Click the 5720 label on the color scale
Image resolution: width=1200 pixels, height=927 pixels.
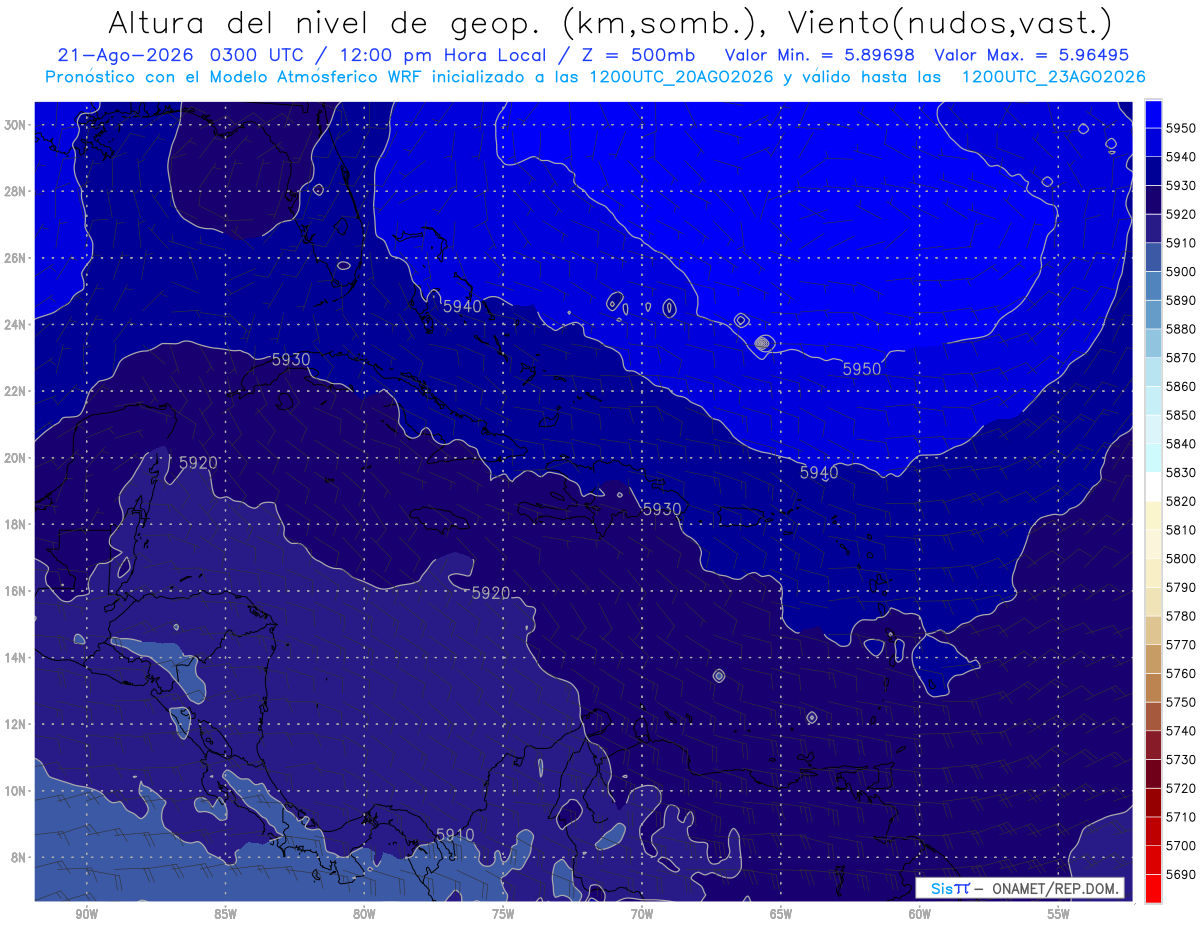pos(1181,788)
